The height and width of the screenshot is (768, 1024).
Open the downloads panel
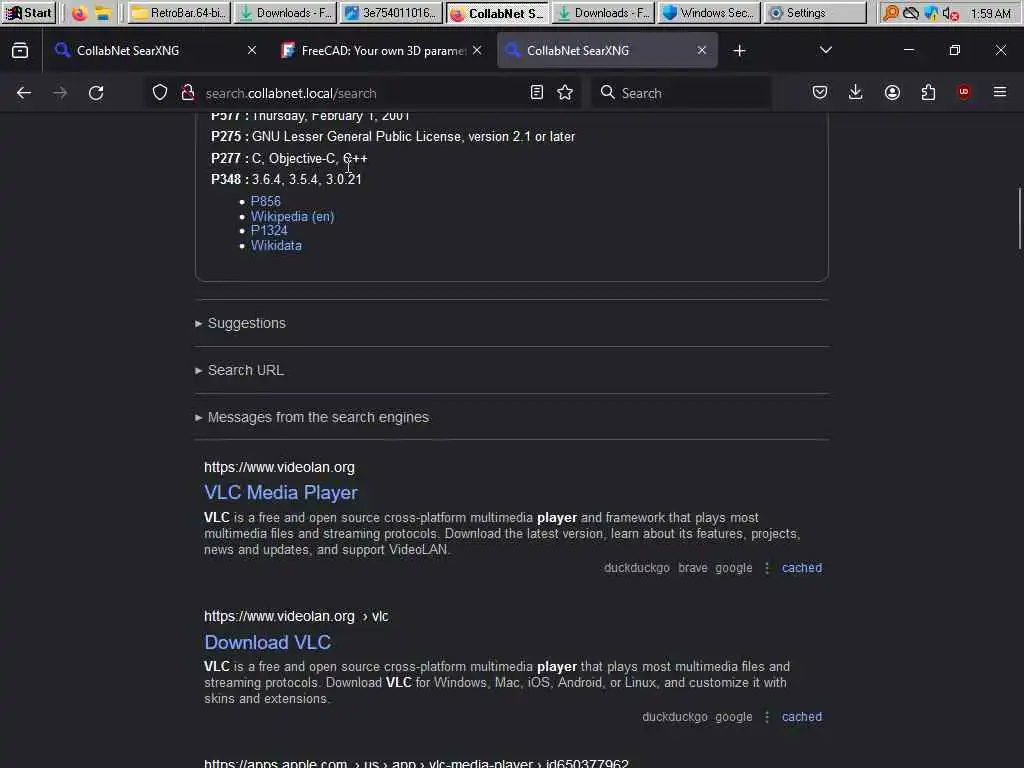pyautogui.click(x=856, y=93)
